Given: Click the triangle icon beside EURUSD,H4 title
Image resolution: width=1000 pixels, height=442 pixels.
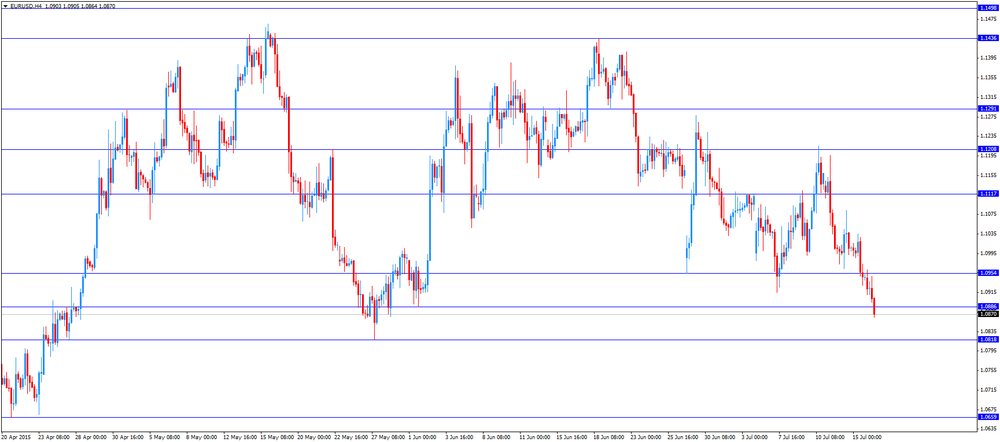Looking at the screenshot, I should pos(5,5).
